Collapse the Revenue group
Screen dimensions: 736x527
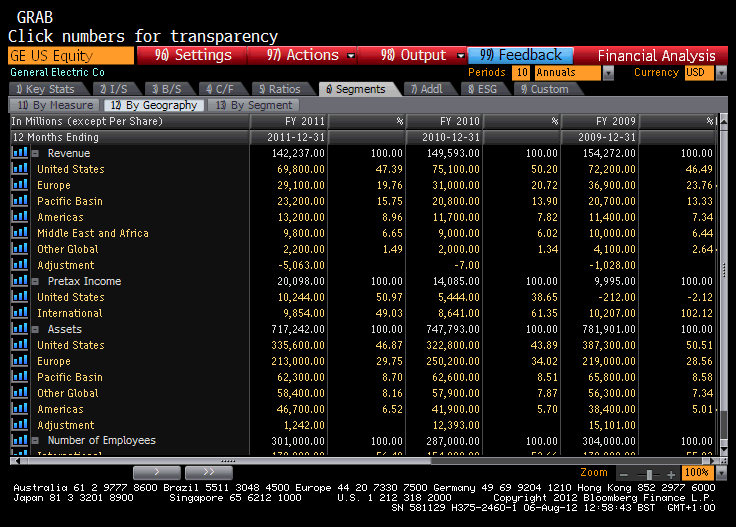[x=35, y=153]
